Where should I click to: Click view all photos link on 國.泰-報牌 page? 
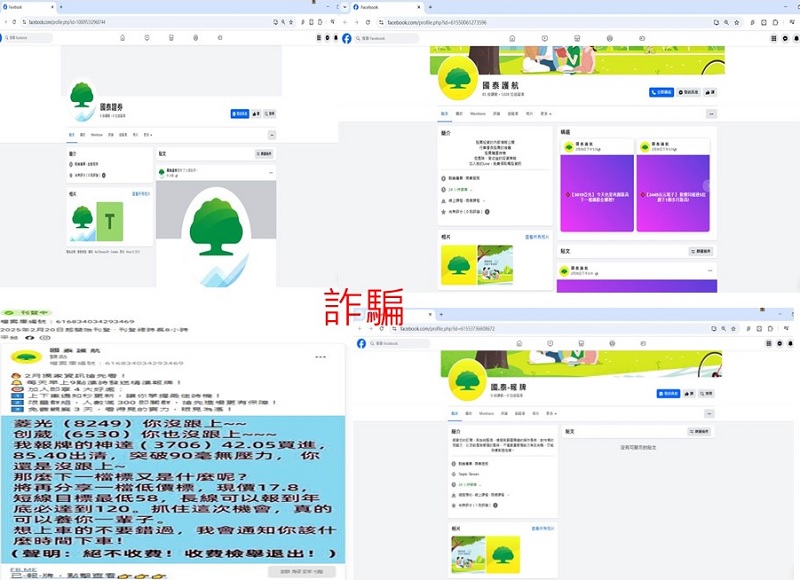[543, 529]
